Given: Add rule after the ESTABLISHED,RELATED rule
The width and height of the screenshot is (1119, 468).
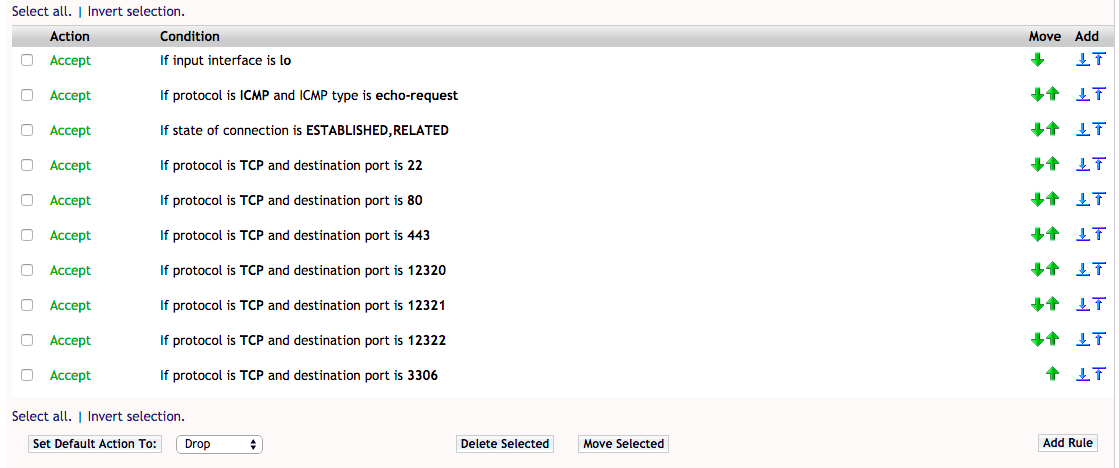Looking at the screenshot, I should coord(1082,130).
